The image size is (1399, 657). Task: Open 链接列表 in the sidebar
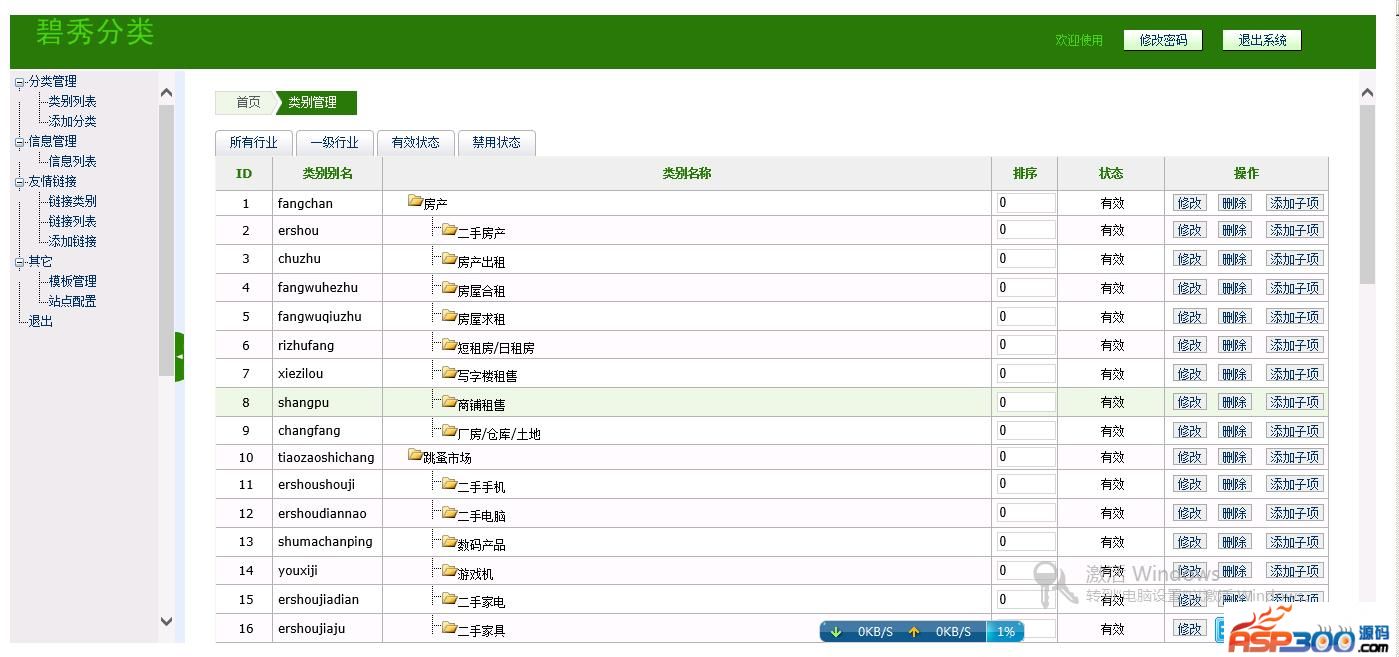pos(72,221)
